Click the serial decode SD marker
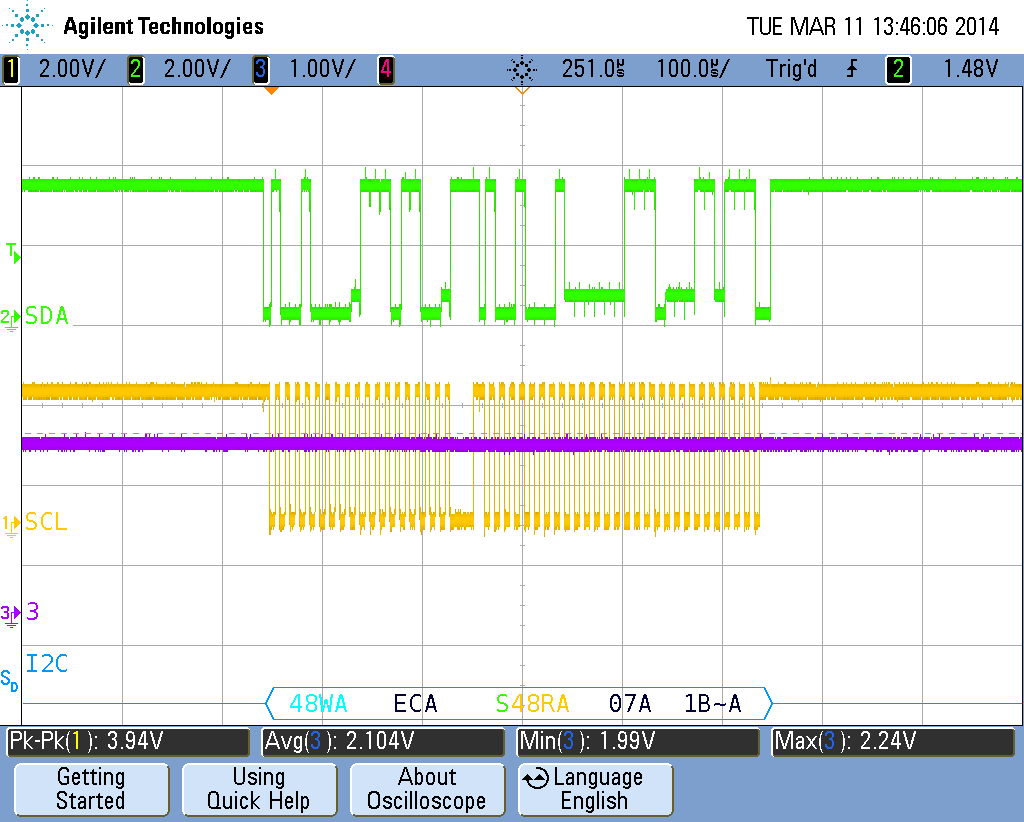 pyautogui.click(x=9, y=679)
